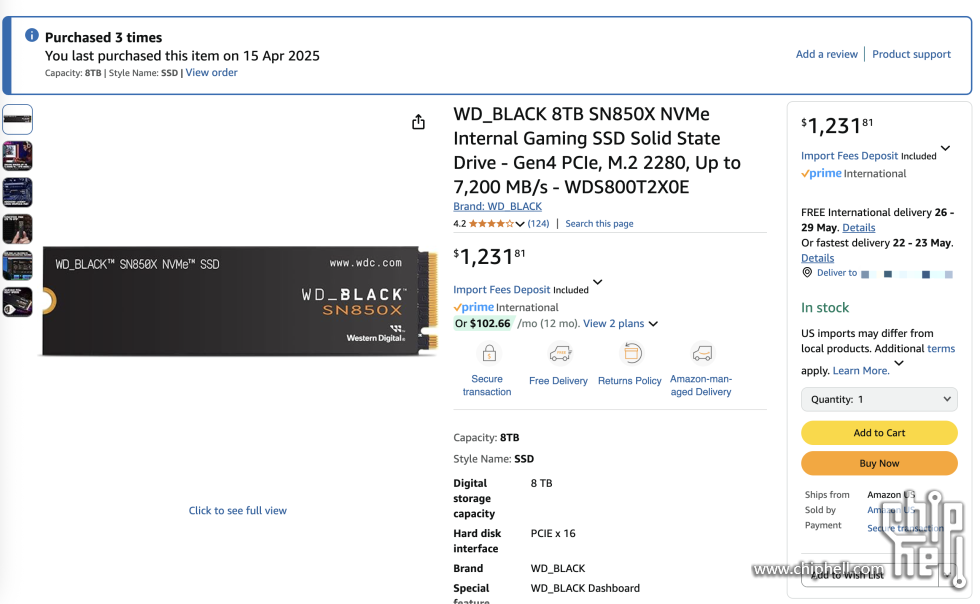980x604 pixels.
Task: Click the location pin icon beside Deliver to
Action: [807, 273]
